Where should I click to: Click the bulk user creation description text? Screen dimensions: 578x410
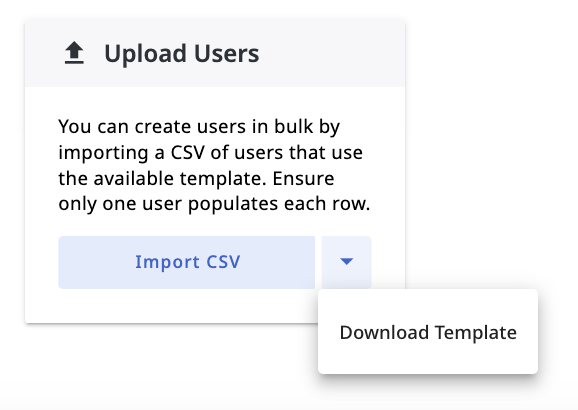click(x=214, y=165)
